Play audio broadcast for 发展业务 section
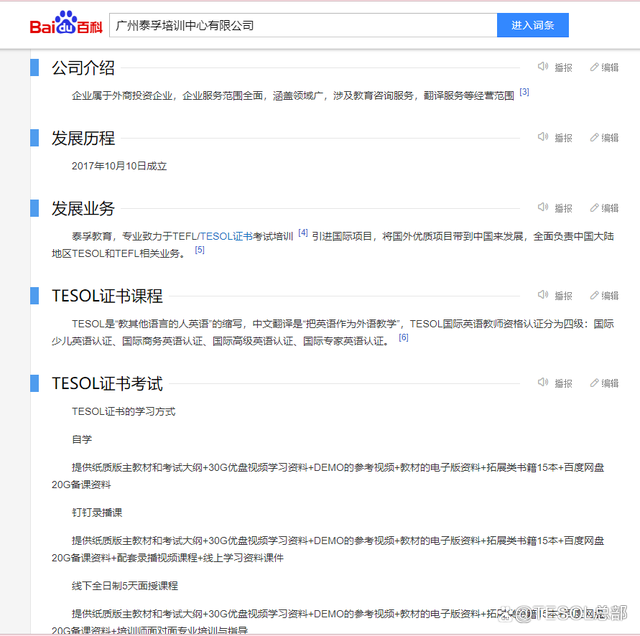The width and height of the screenshot is (640, 636). (542, 207)
